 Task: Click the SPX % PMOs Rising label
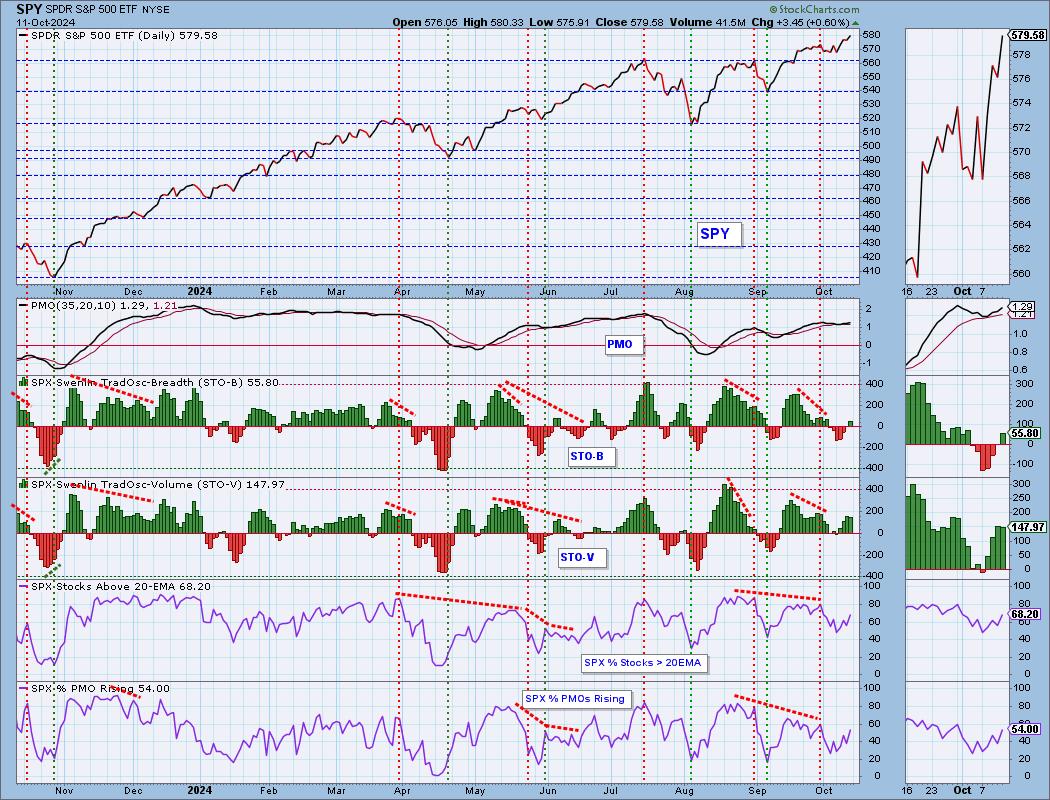[x=575, y=698]
